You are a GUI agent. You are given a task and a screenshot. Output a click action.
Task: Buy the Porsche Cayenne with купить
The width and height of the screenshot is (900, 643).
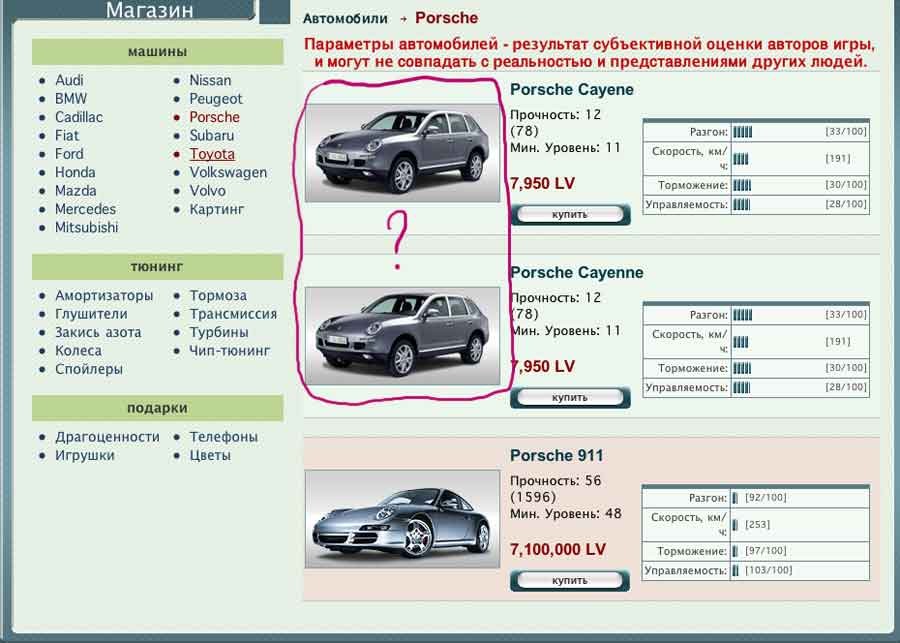click(570, 398)
